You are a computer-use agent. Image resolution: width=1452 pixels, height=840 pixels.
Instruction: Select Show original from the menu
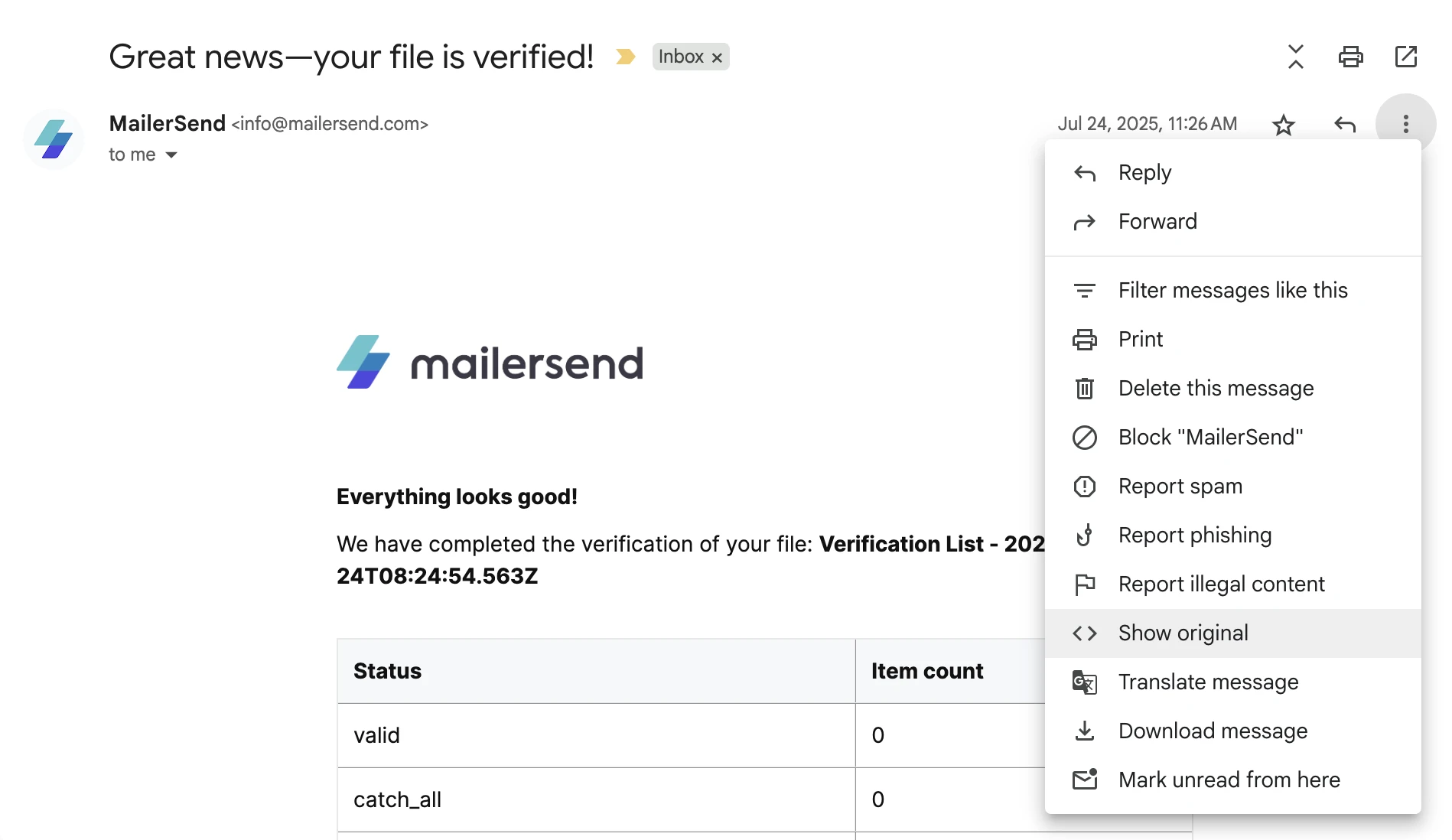click(1183, 633)
